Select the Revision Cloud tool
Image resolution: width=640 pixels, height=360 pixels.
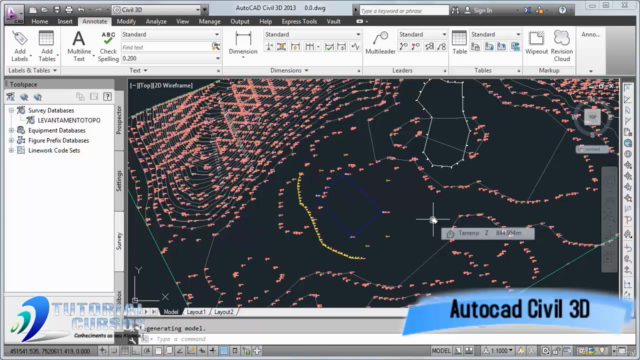pyautogui.click(x=562, y=46)
